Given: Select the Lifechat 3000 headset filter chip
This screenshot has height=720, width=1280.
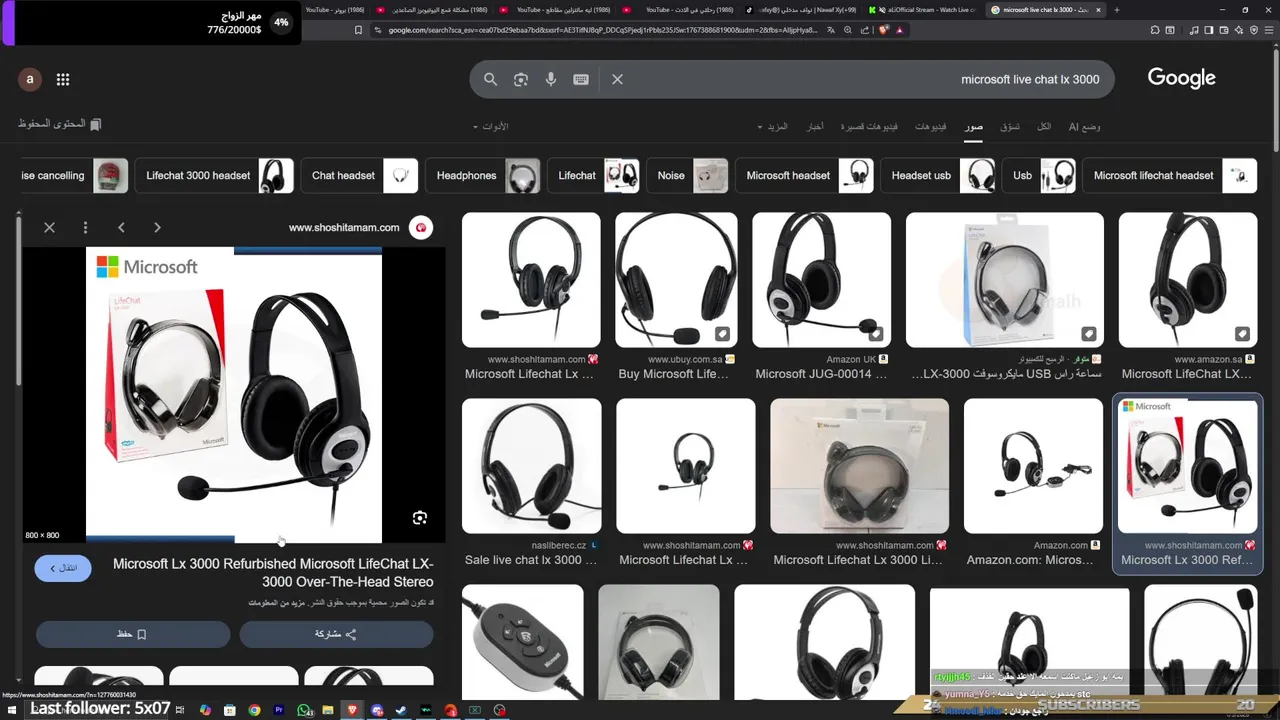Looking at the screenshot, I should click(214, 175).
